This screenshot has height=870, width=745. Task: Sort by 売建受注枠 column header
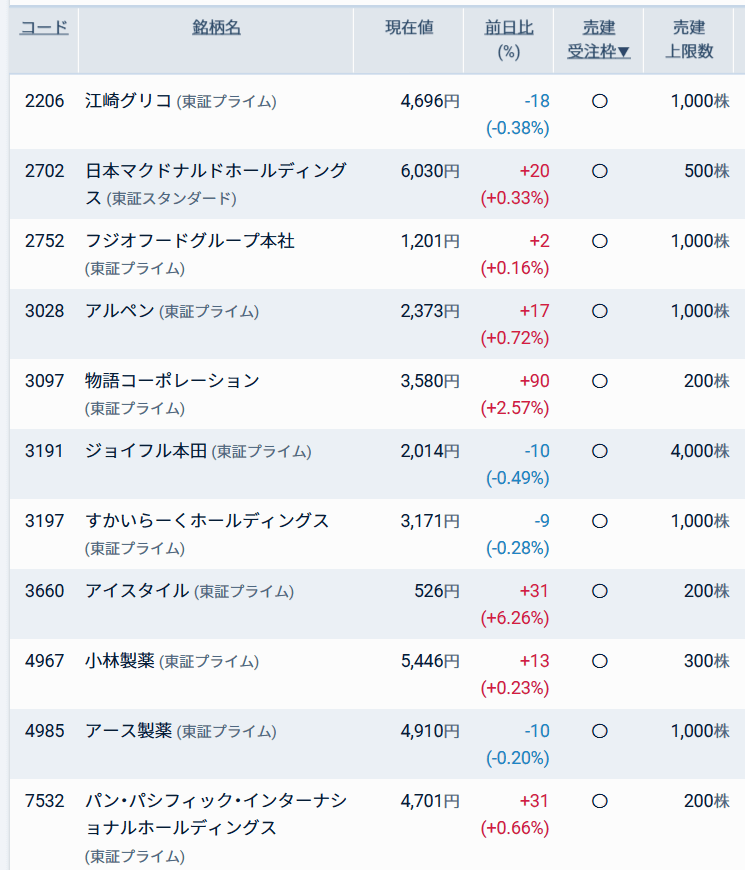(x=599, y=39)
